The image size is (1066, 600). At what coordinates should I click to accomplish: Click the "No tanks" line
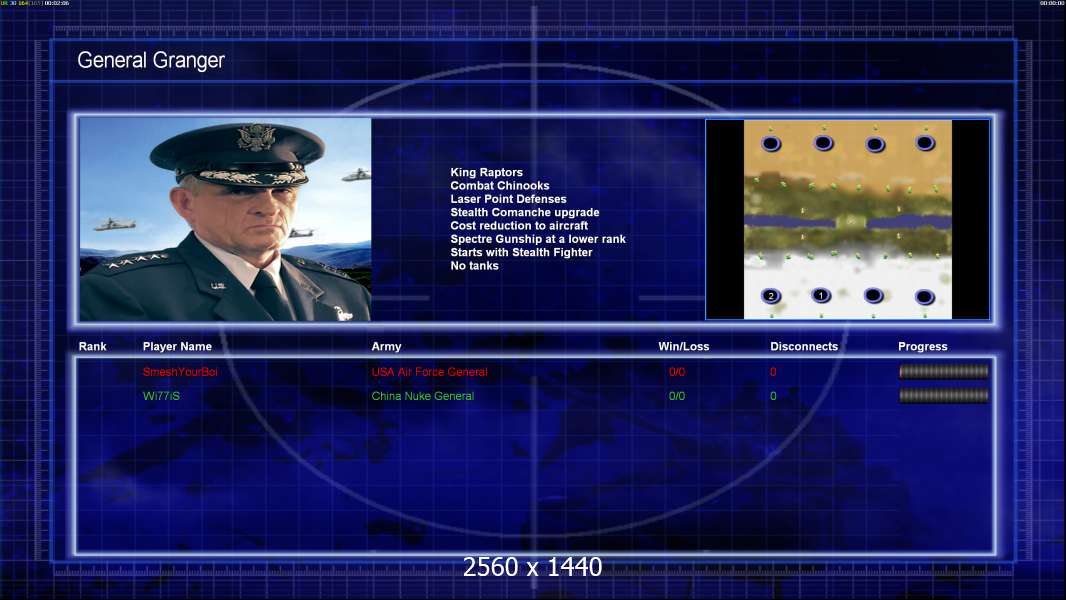[x=474, y=266]
